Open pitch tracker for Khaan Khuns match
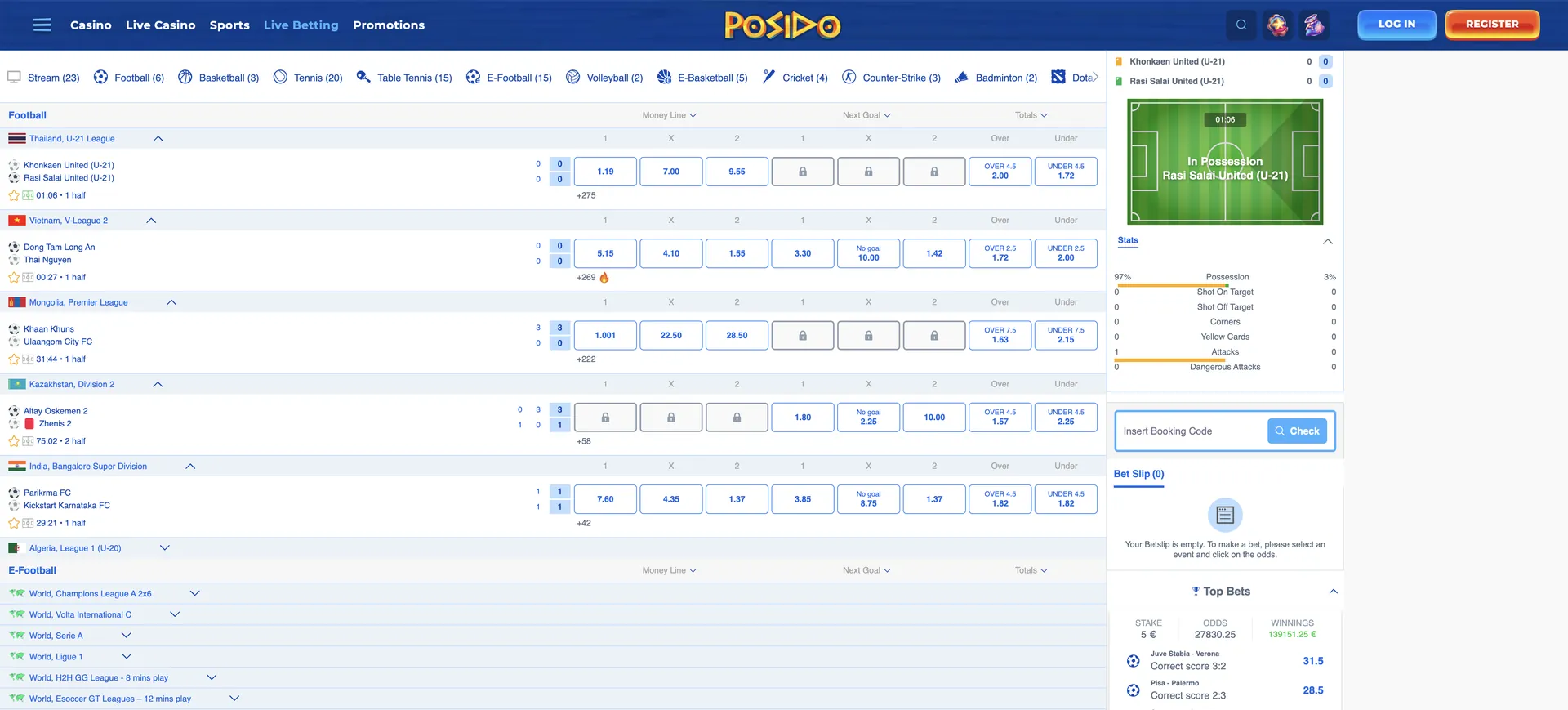 click(28, 359)
